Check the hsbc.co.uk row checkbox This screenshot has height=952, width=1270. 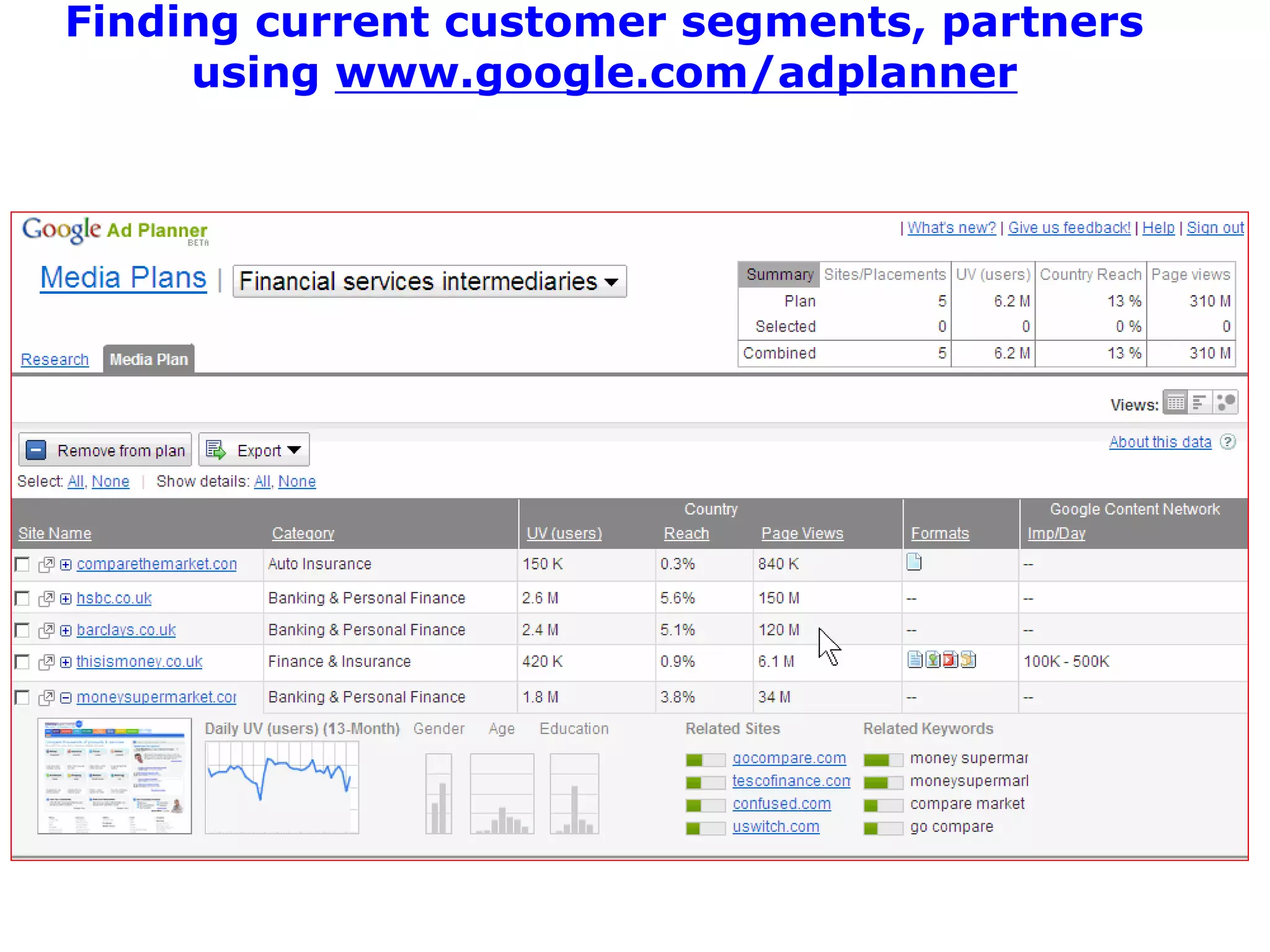point(22,599)
